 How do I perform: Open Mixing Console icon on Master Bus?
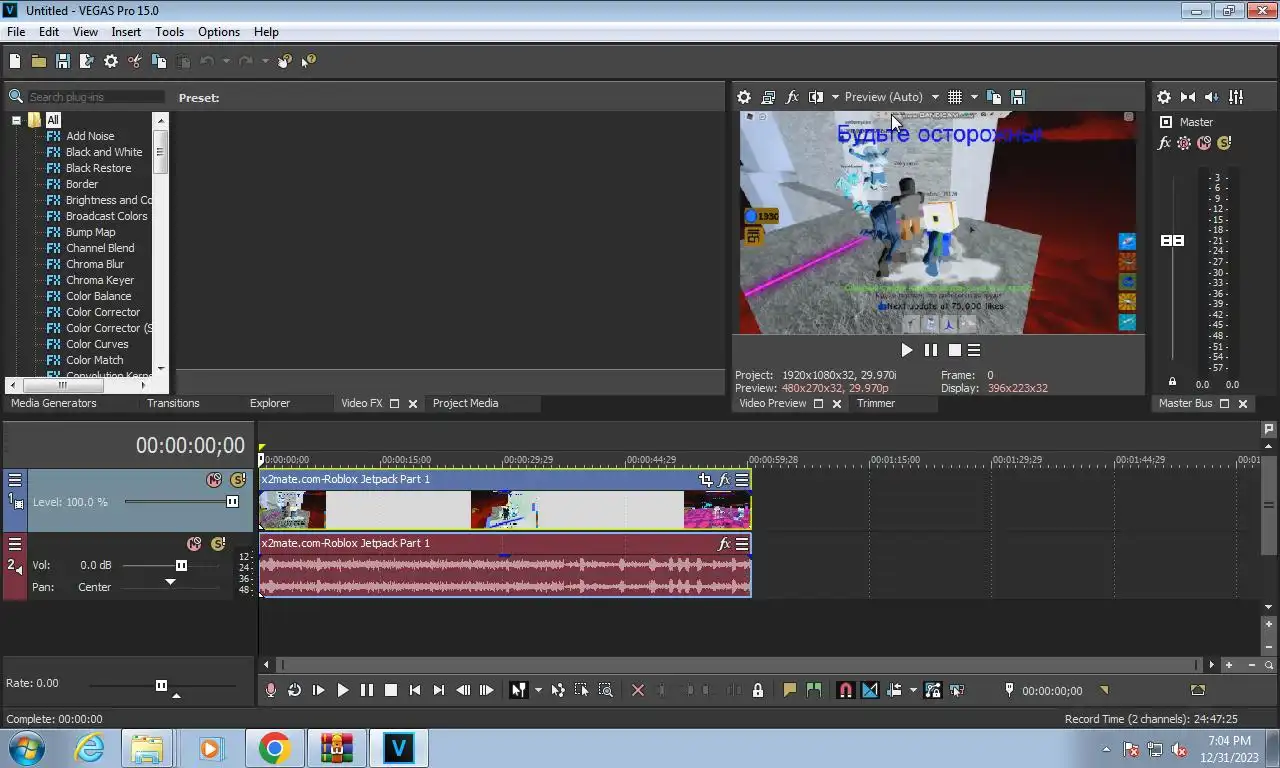(1236, 97)
